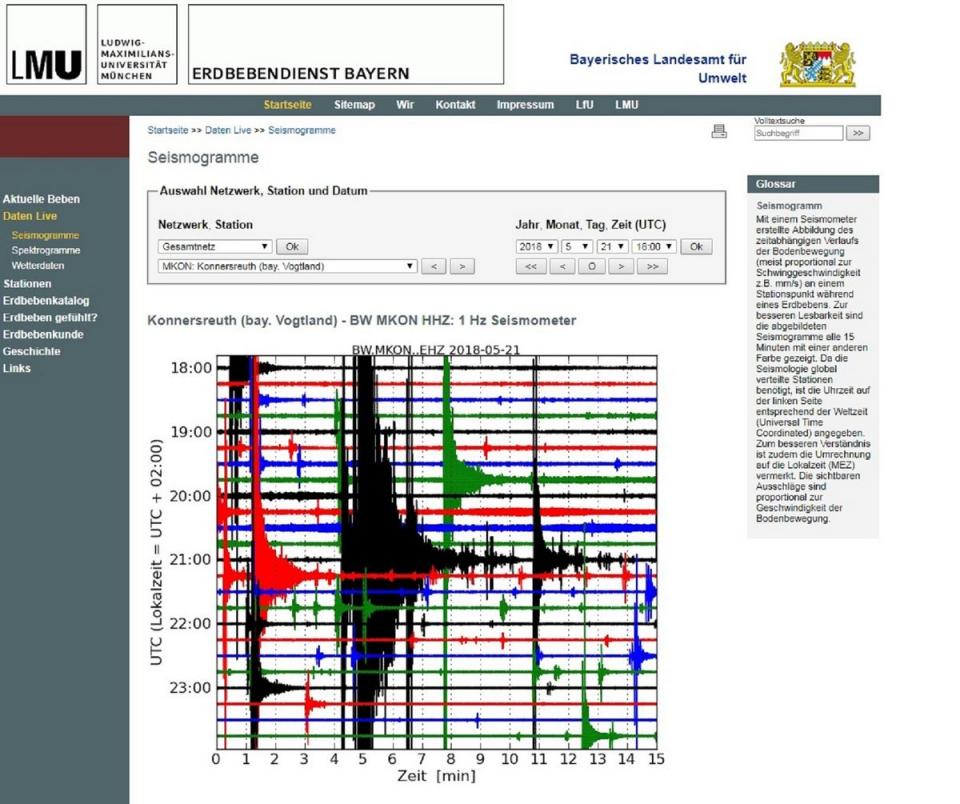960x804 pixels.
Task: Click the Bavarian coat of arms
Action: tap(817, 64)
